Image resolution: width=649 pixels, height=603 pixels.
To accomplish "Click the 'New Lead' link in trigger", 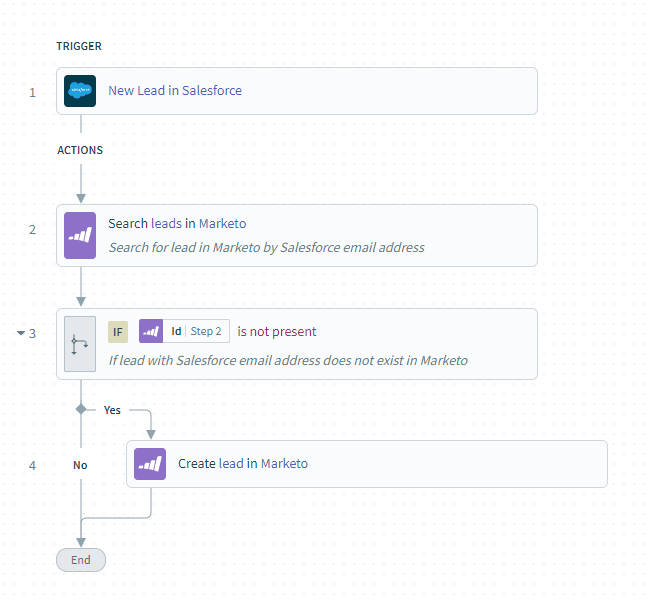I will (x=136, y=90).
